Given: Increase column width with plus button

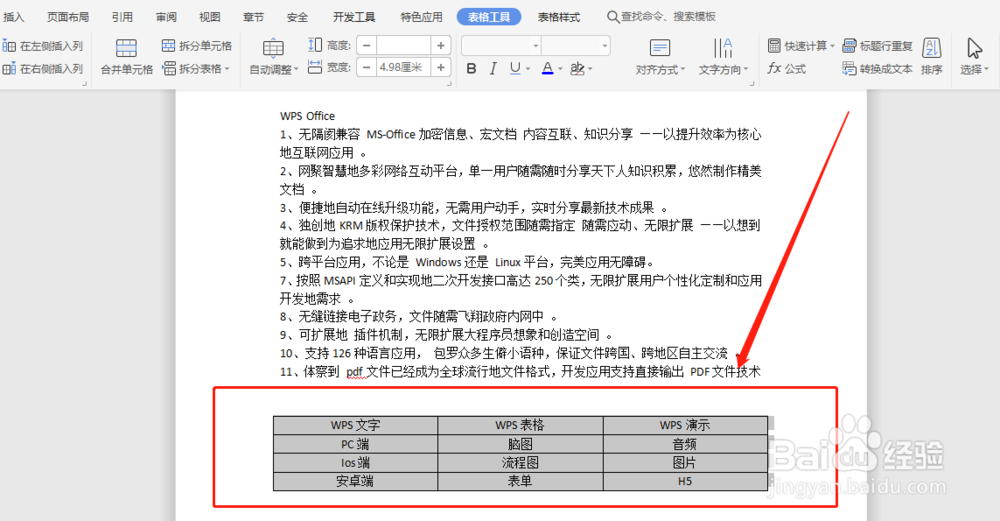Looking at the screenshot, I should point(441,67).
